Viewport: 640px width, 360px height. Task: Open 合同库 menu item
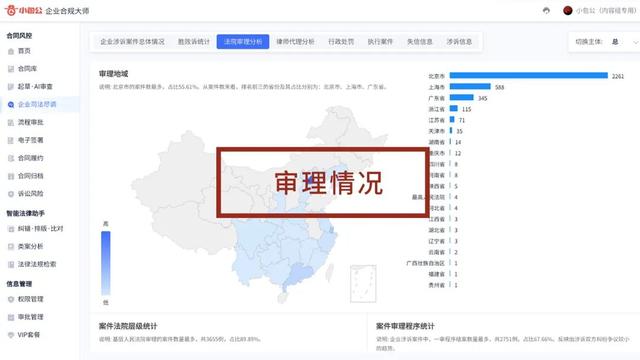point(27,69)
